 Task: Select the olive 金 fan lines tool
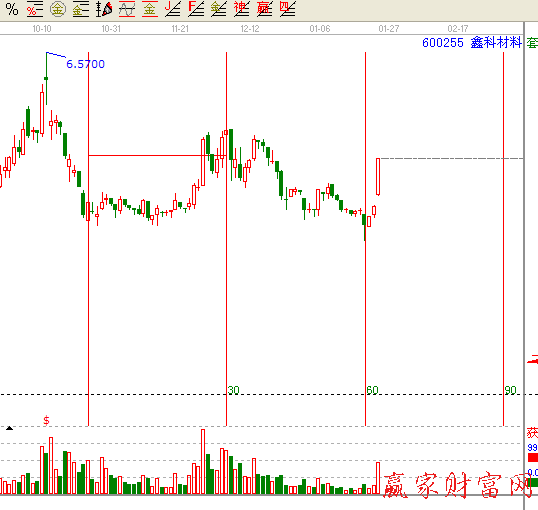click(219, 9)
